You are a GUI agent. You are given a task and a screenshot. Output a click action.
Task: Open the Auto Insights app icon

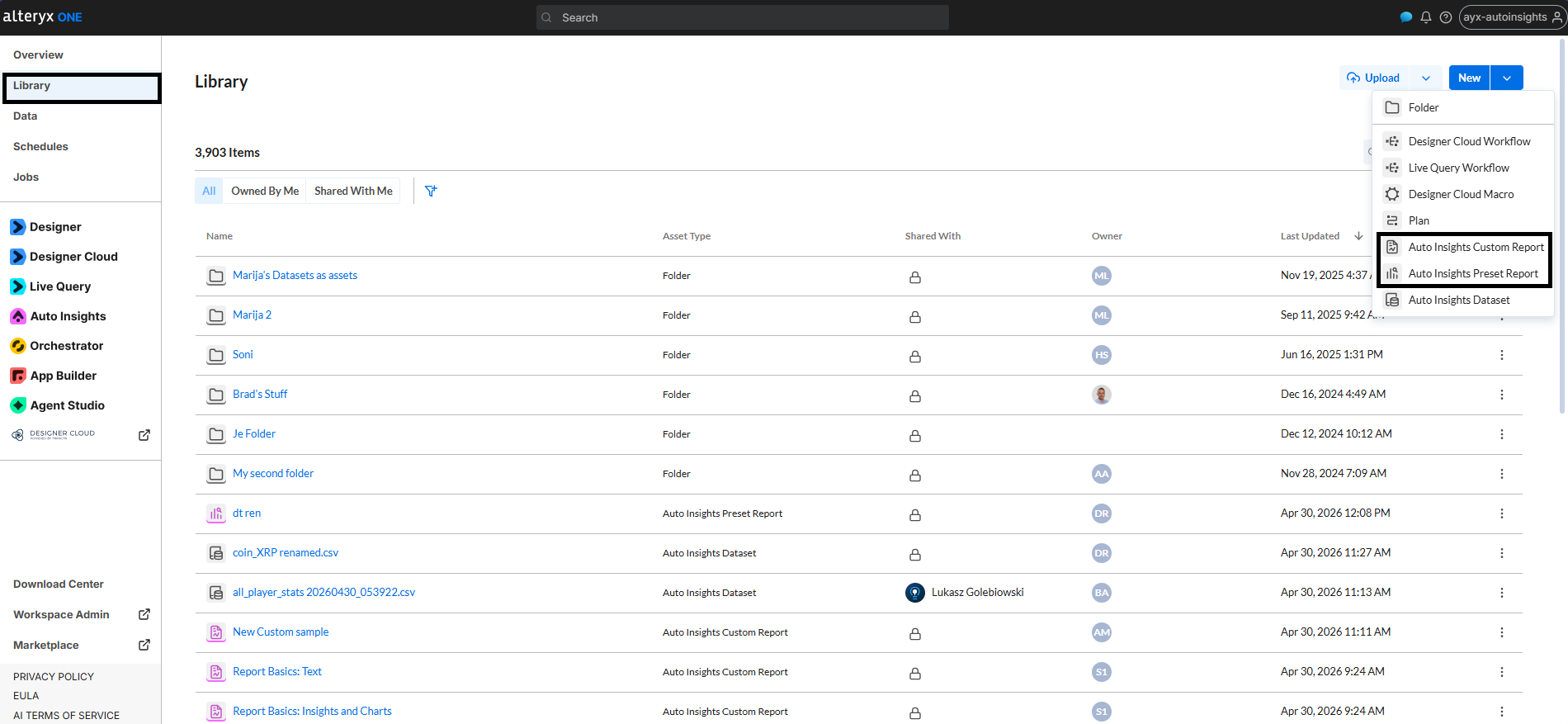pyautogui.click(x=17, y=316)
